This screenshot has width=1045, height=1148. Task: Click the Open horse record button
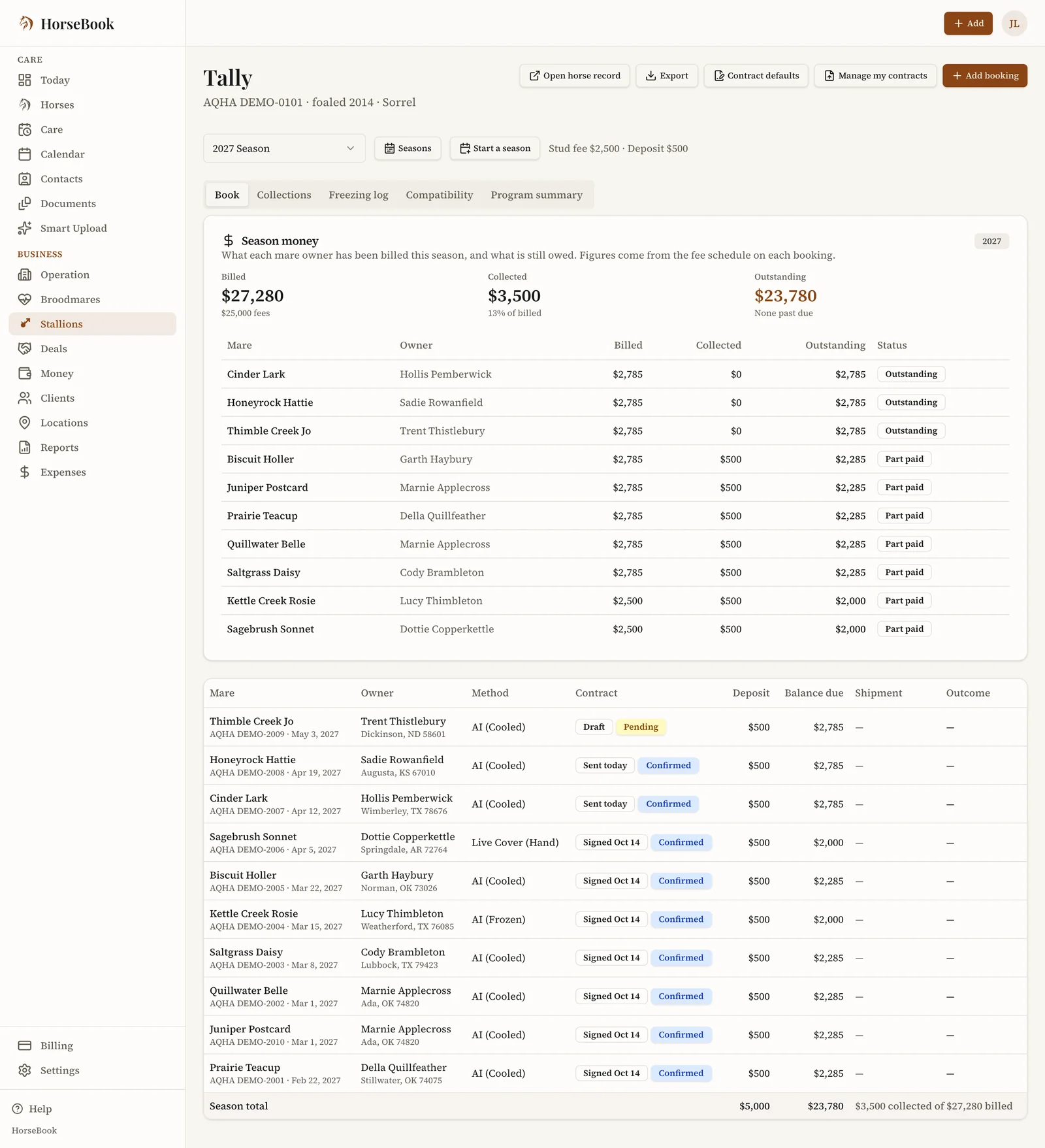pos(575,76)
